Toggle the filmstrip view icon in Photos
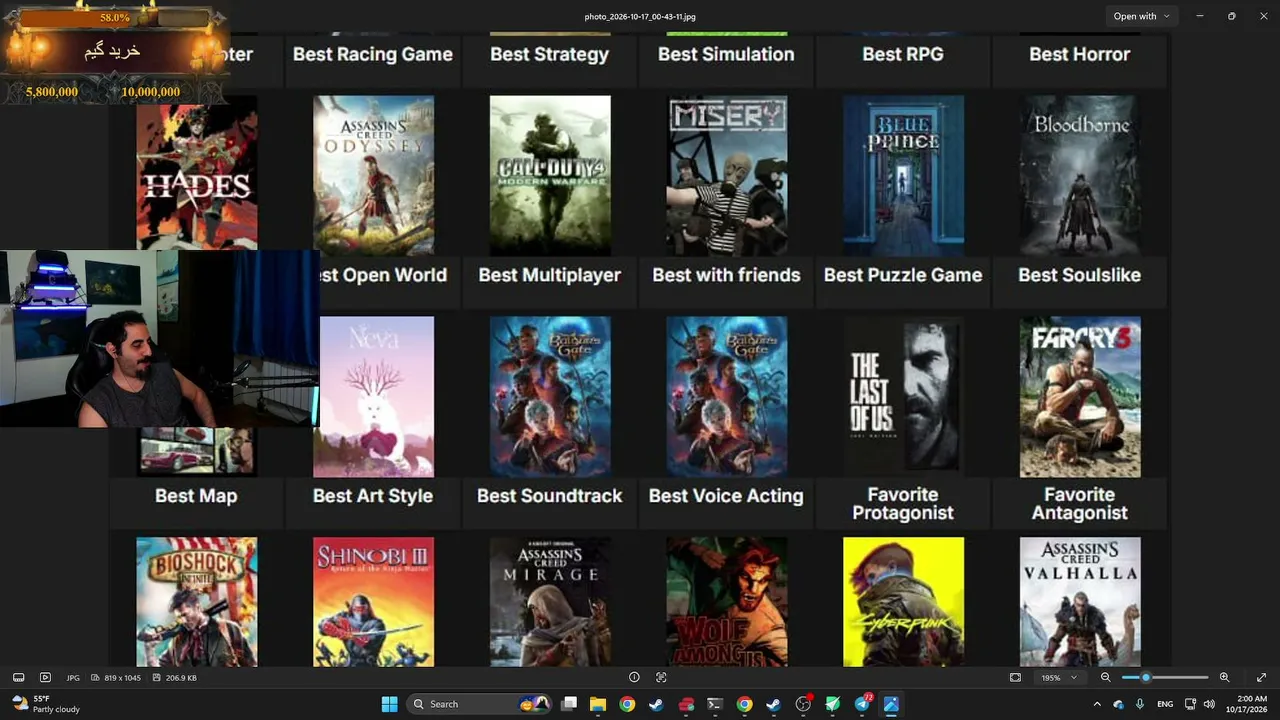This screenshot has width=1280, height=720. 18,678
